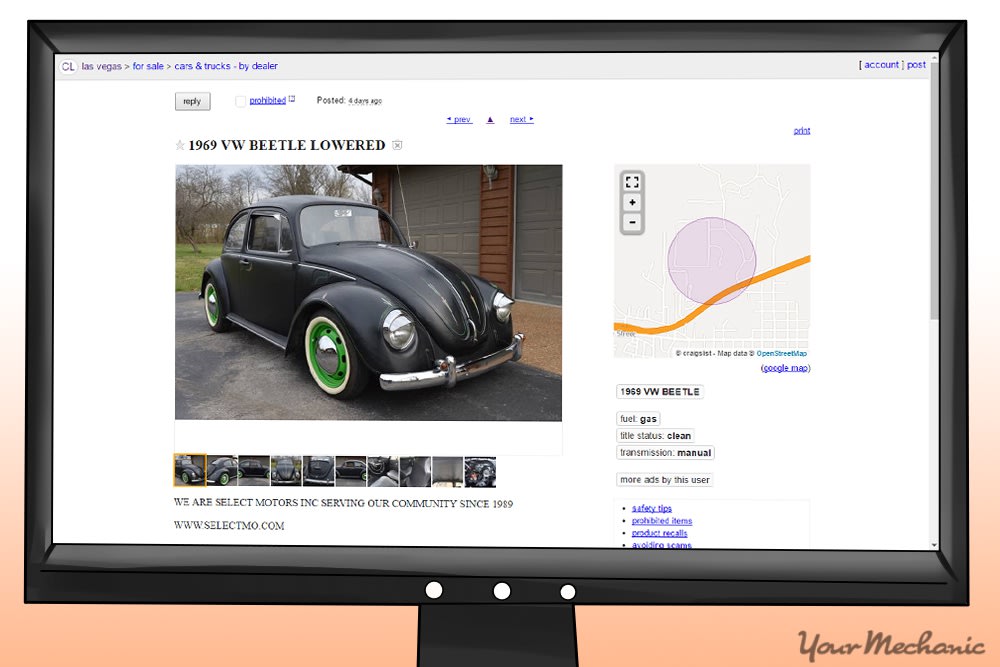This screenshot has height=667, width=1000.
Task: Zoom in on the map
Action: (632, 203)
